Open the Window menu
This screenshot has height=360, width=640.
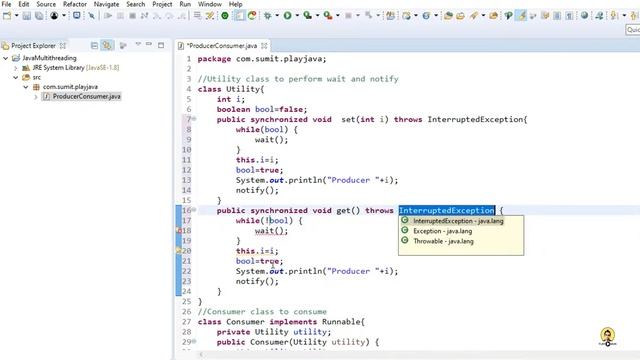pos(210,4)
